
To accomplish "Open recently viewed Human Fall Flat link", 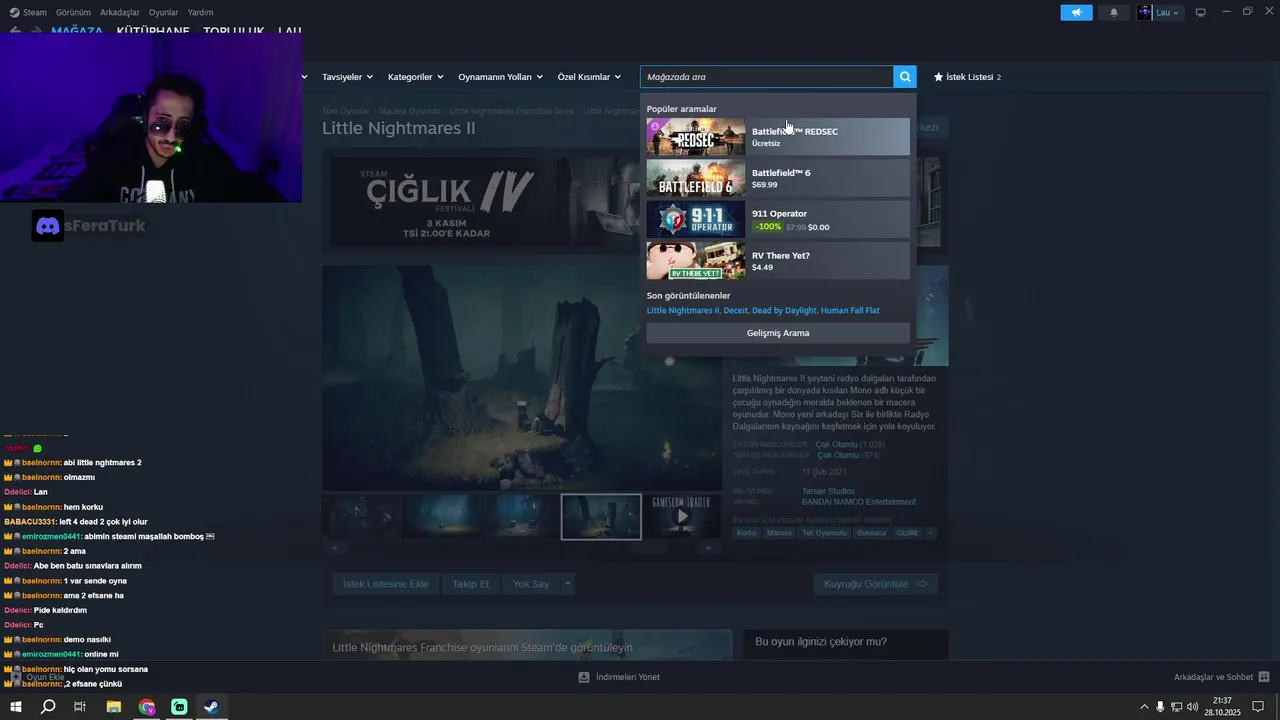I will click(850, 310).
